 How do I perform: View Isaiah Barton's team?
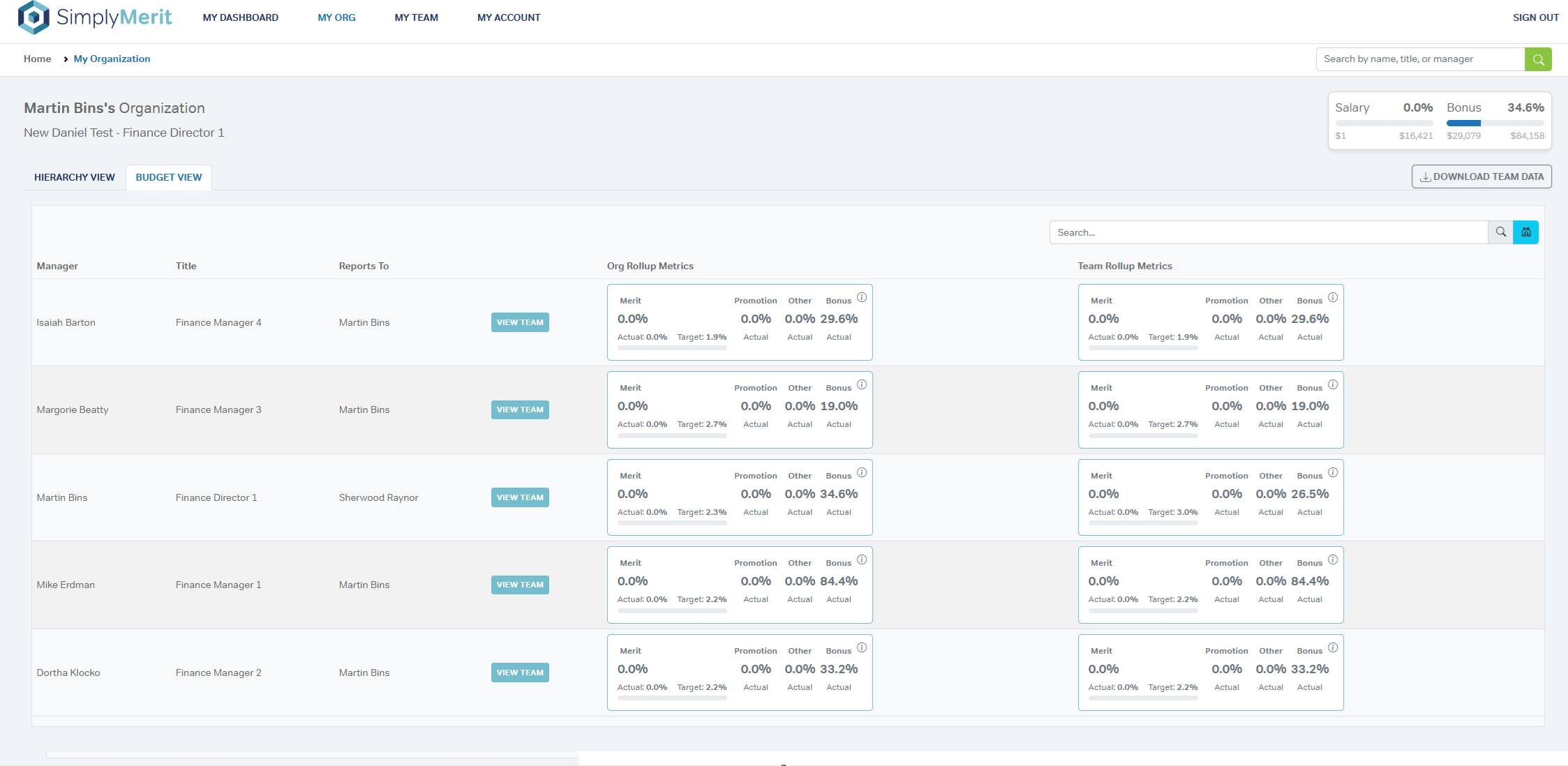(520, 322)
